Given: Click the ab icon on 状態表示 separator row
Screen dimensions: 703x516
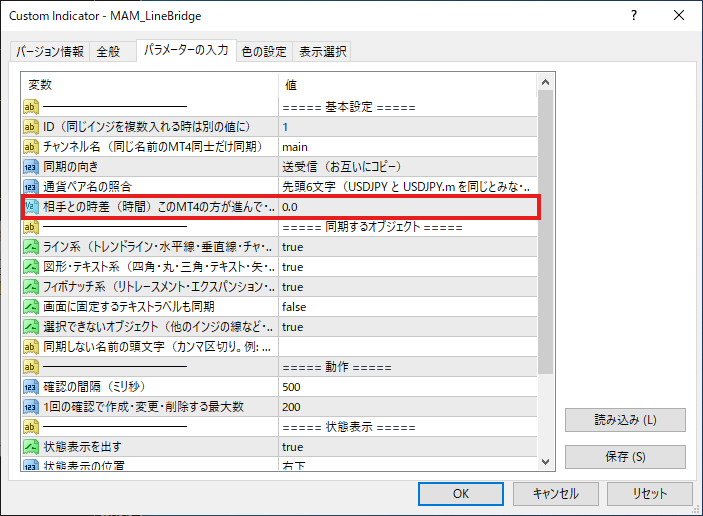Looking at the screenshot, I should [30, 427].
